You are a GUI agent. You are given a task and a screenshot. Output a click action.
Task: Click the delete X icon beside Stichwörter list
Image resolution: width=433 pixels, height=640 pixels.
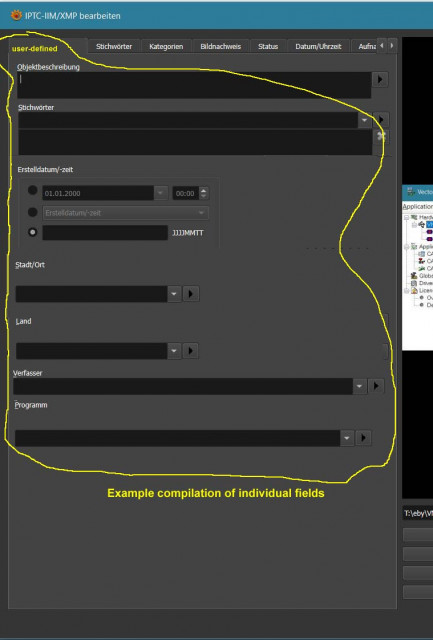381,136
